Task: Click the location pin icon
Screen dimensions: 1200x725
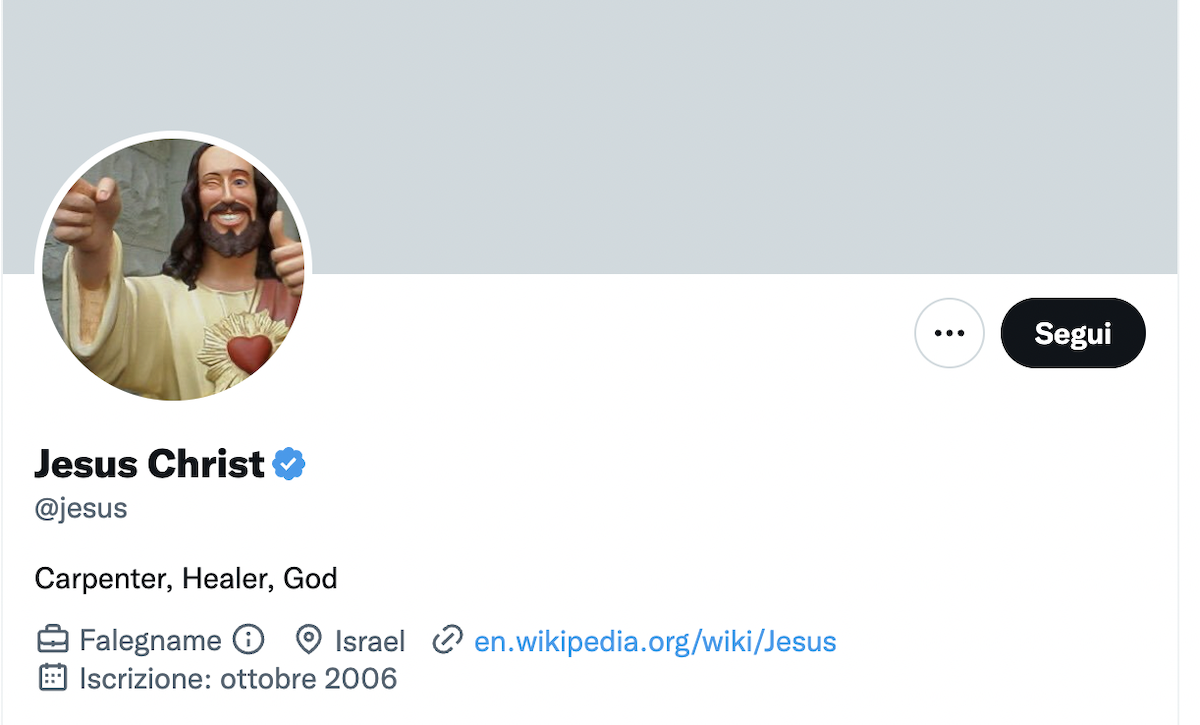Action: pyautogui.click(x=309, y=640)
